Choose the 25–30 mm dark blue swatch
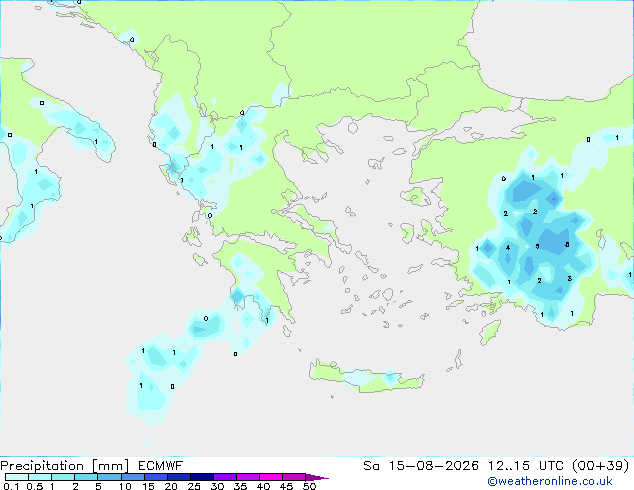 [201, 477]
